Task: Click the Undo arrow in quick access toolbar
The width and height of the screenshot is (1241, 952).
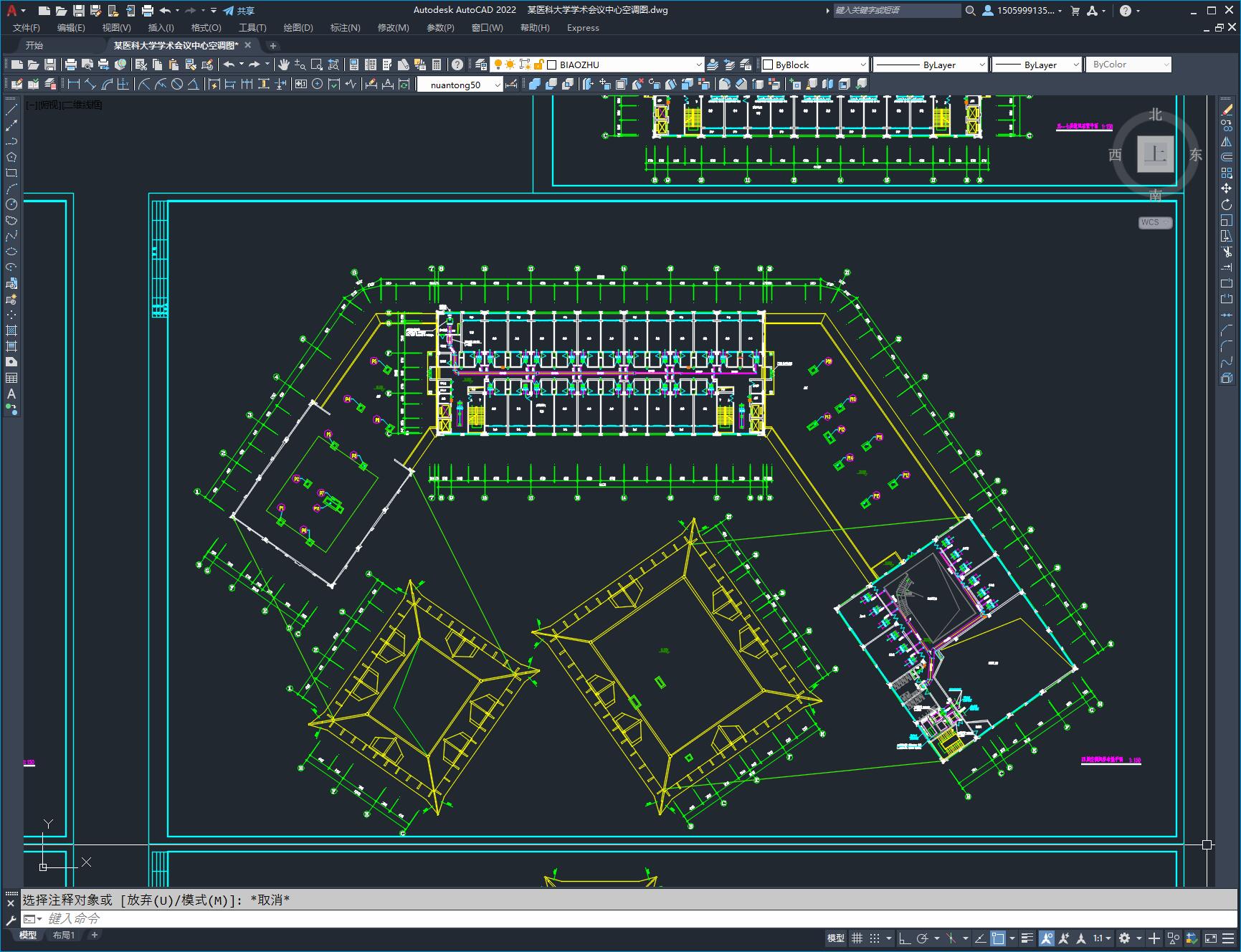Action: (x=165, y=11)
